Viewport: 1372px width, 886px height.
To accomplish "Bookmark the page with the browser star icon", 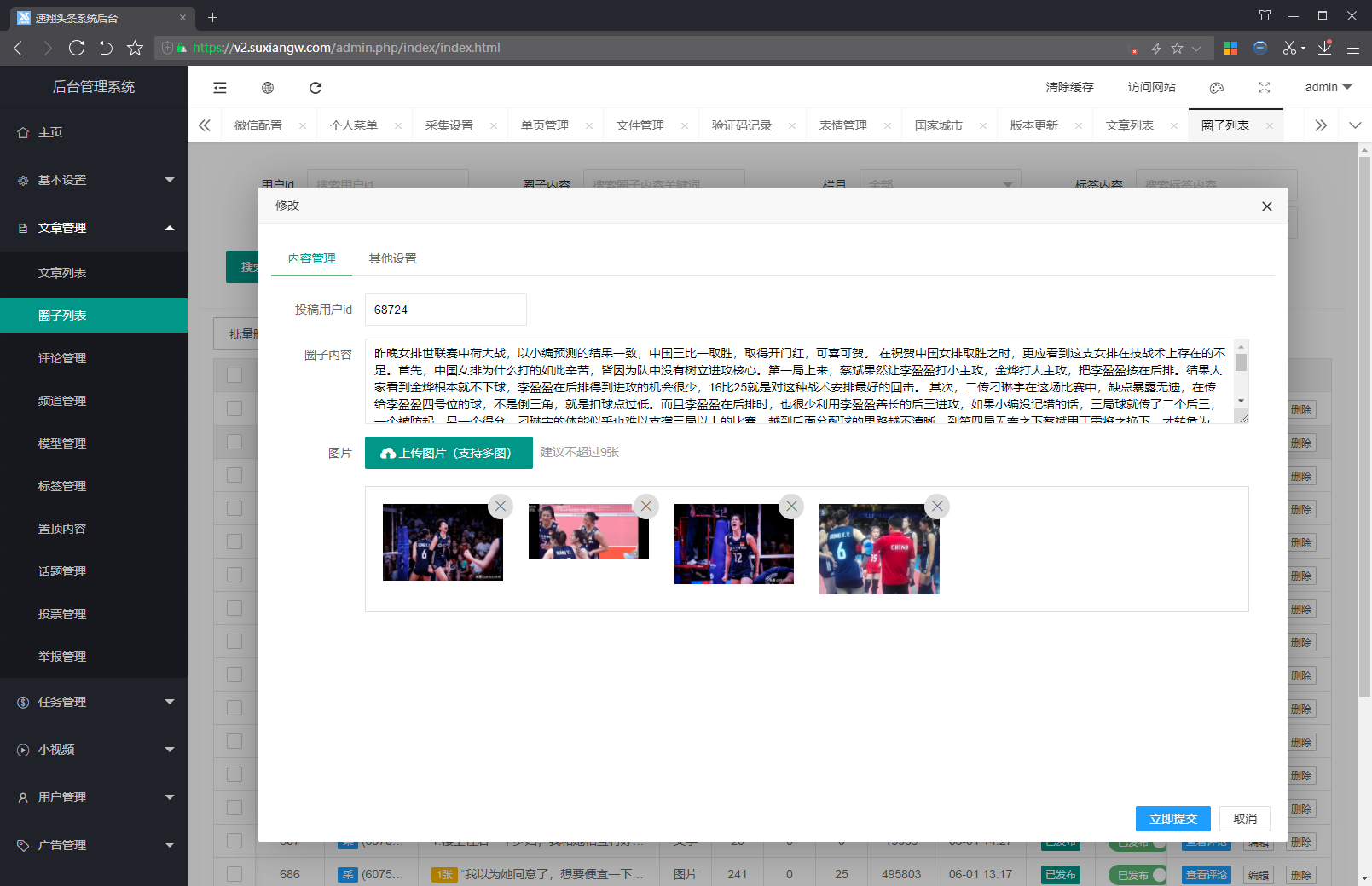I will click(135, 48).
